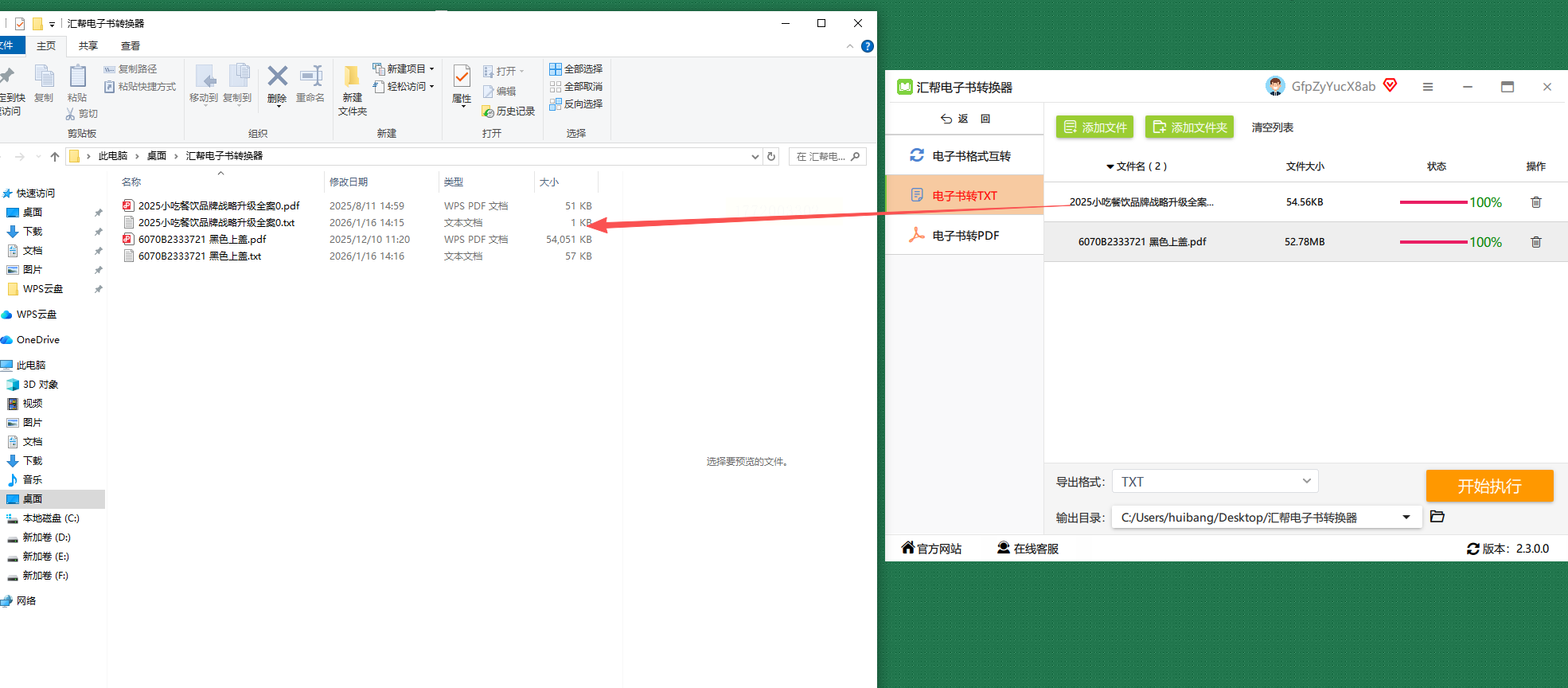Viewport: 1568px width, 688px height.
Task: Click the 开始执行 (Start) button
Action: 1489,486
